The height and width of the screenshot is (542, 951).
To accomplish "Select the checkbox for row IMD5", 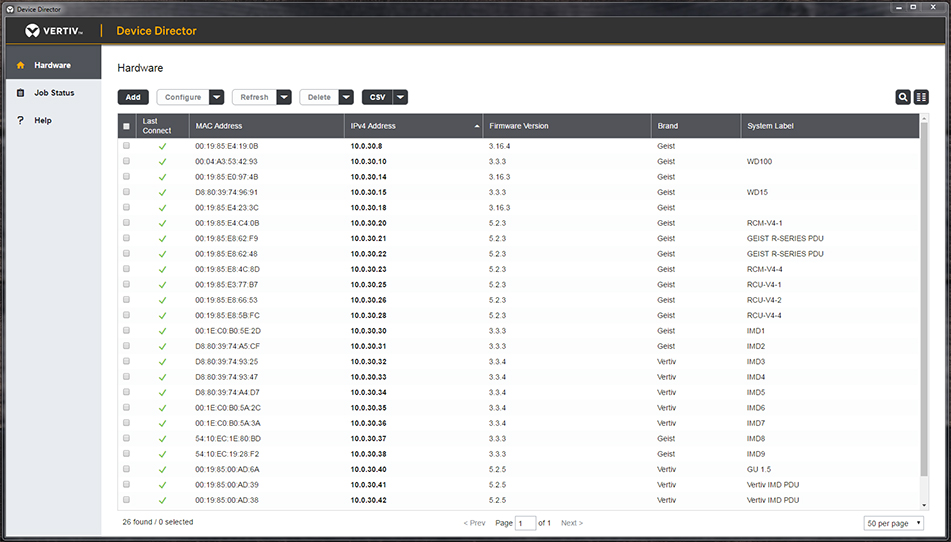I will point(126,392).
